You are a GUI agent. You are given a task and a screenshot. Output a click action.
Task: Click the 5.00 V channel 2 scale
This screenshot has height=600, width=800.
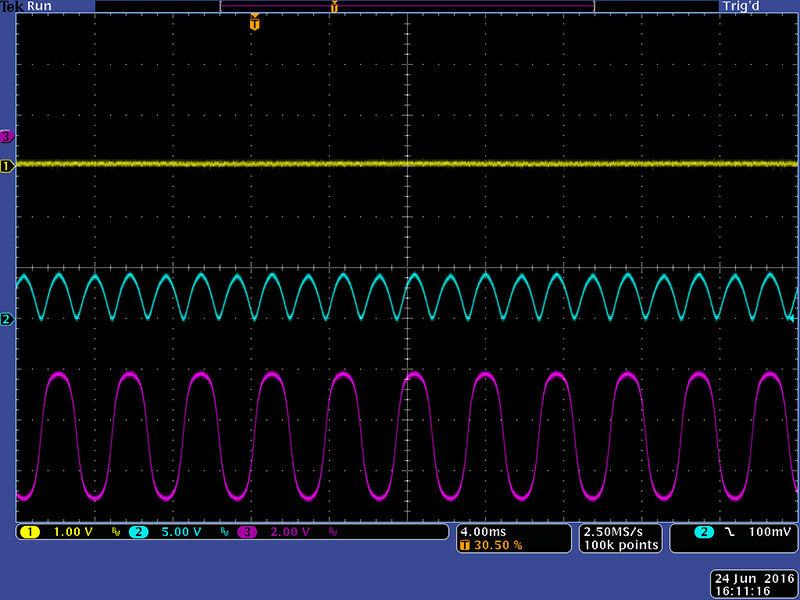[x=181, y=532]
